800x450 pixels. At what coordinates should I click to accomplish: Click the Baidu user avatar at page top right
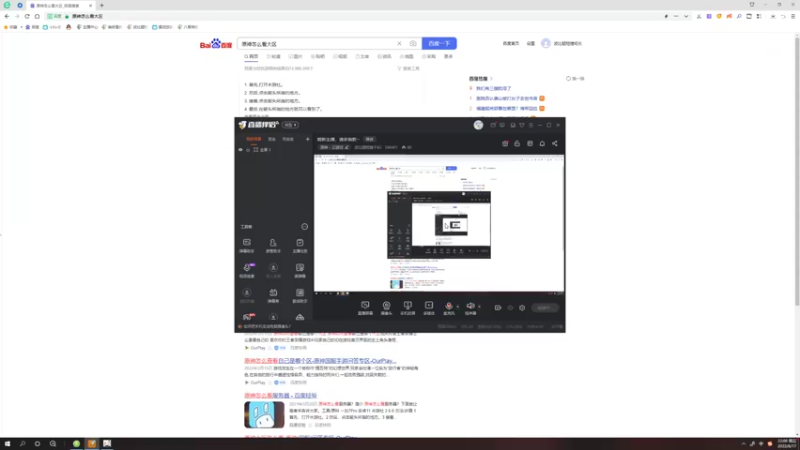coord(545,43)
